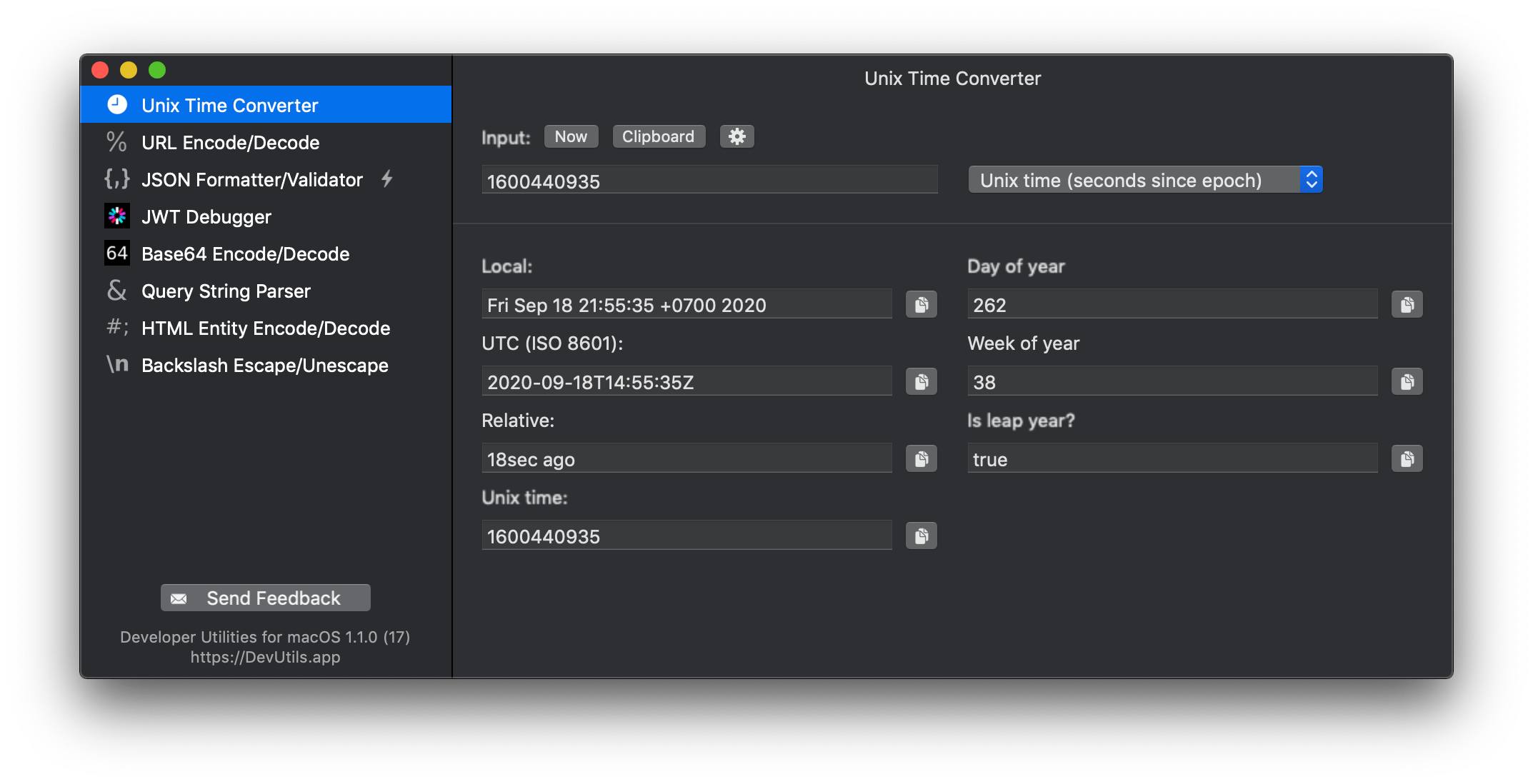The width and height of the screenshot is (1533, 784).
Task: Copy the Local time value
Action: (x=921, y=305)
